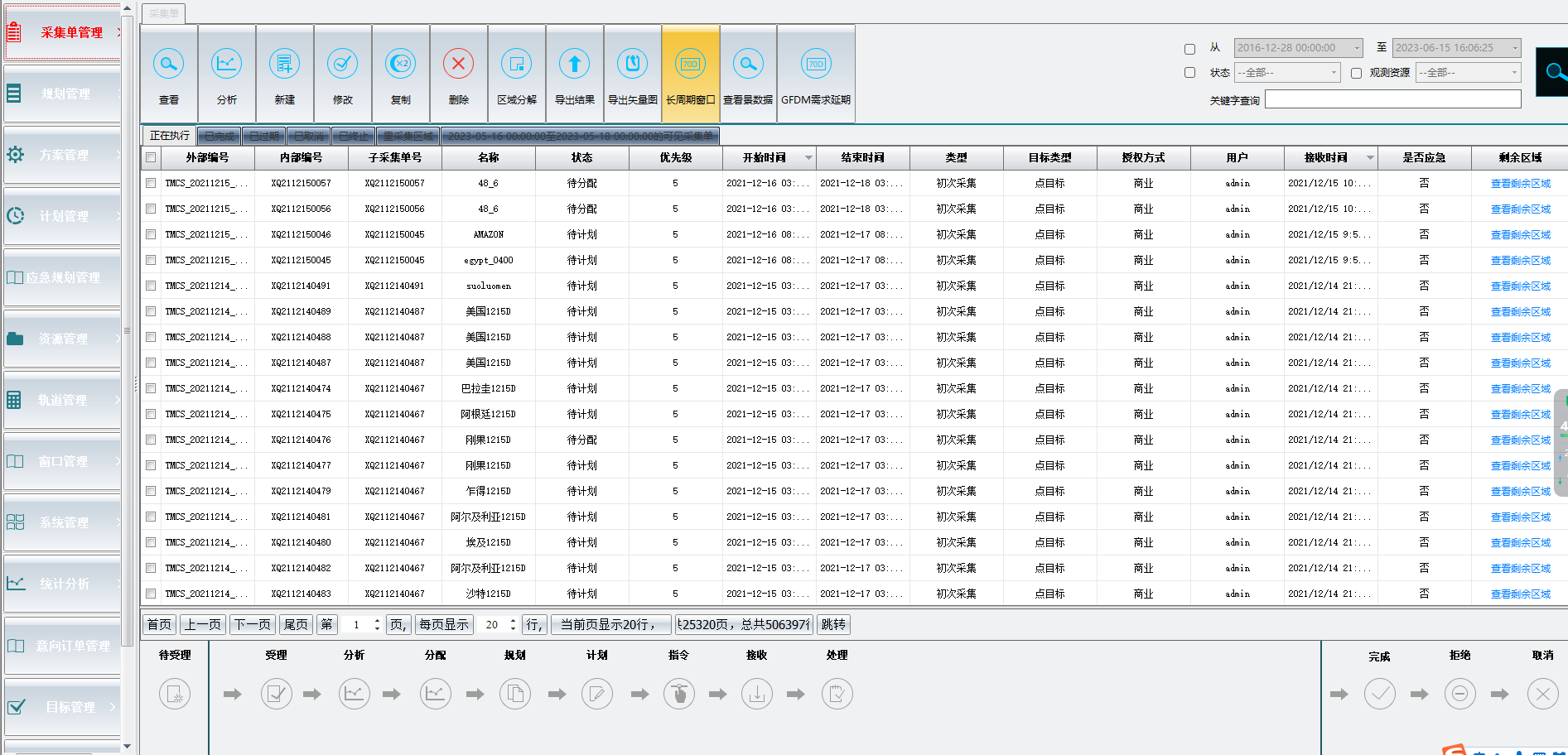Expand the 方案管理 sidebar menu

(x=63, y=155)
